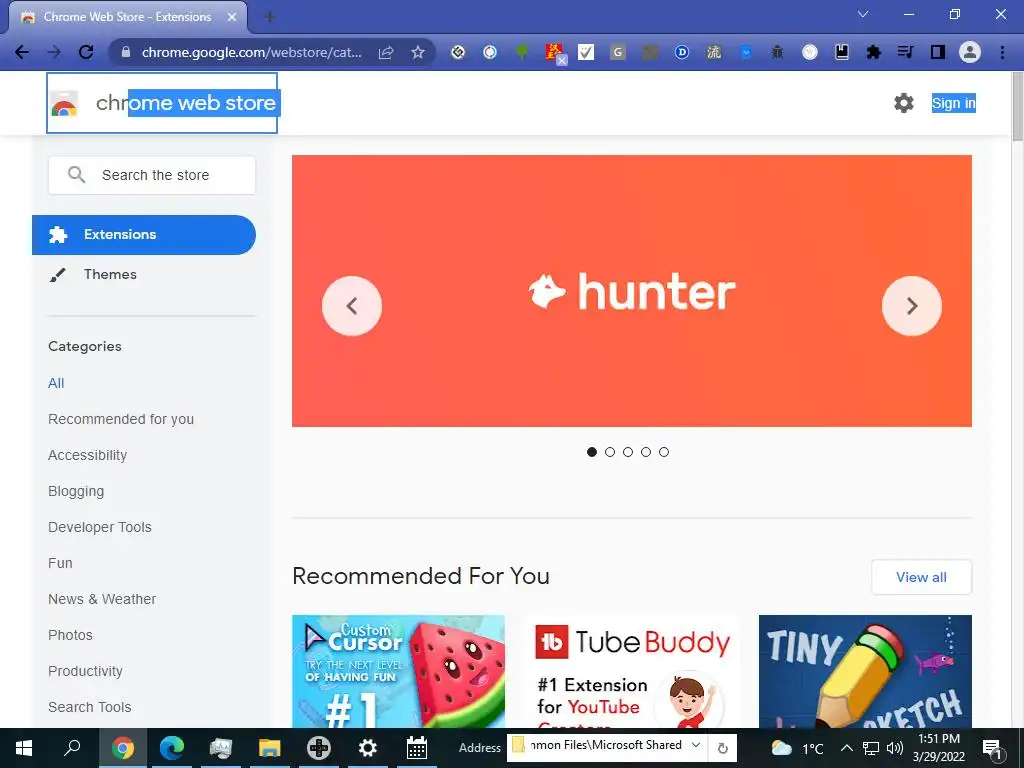Open the TubeBuddy extension card

632,671
